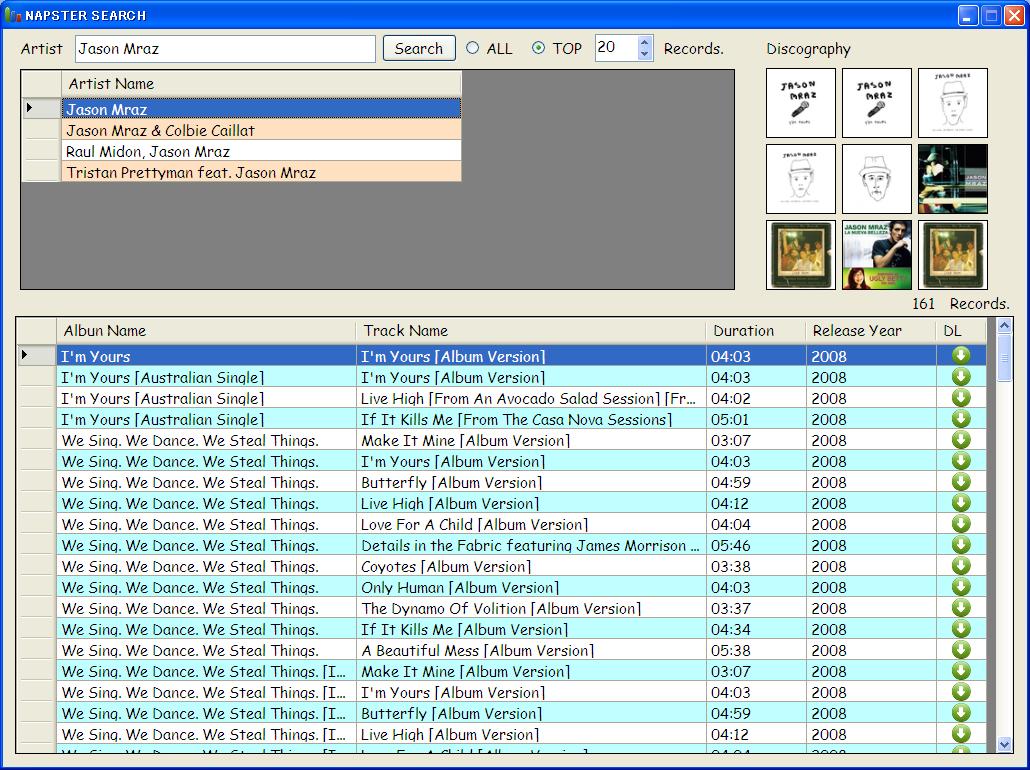Screen dimensions: 1030x770
Task: Select artist Jason Mraz & Colbie Caillat
Action: coord(261,130)
